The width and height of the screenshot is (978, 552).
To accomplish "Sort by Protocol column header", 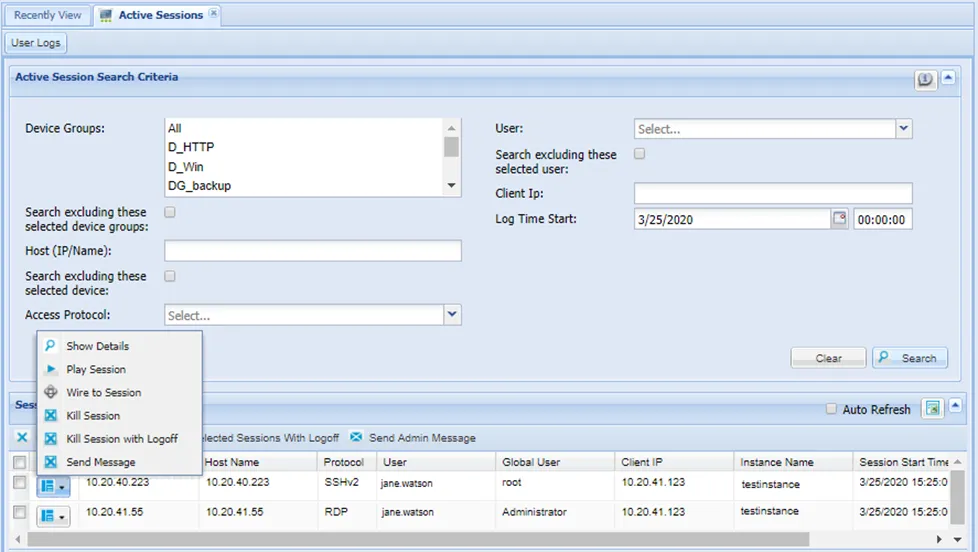I will pos(347,462).
